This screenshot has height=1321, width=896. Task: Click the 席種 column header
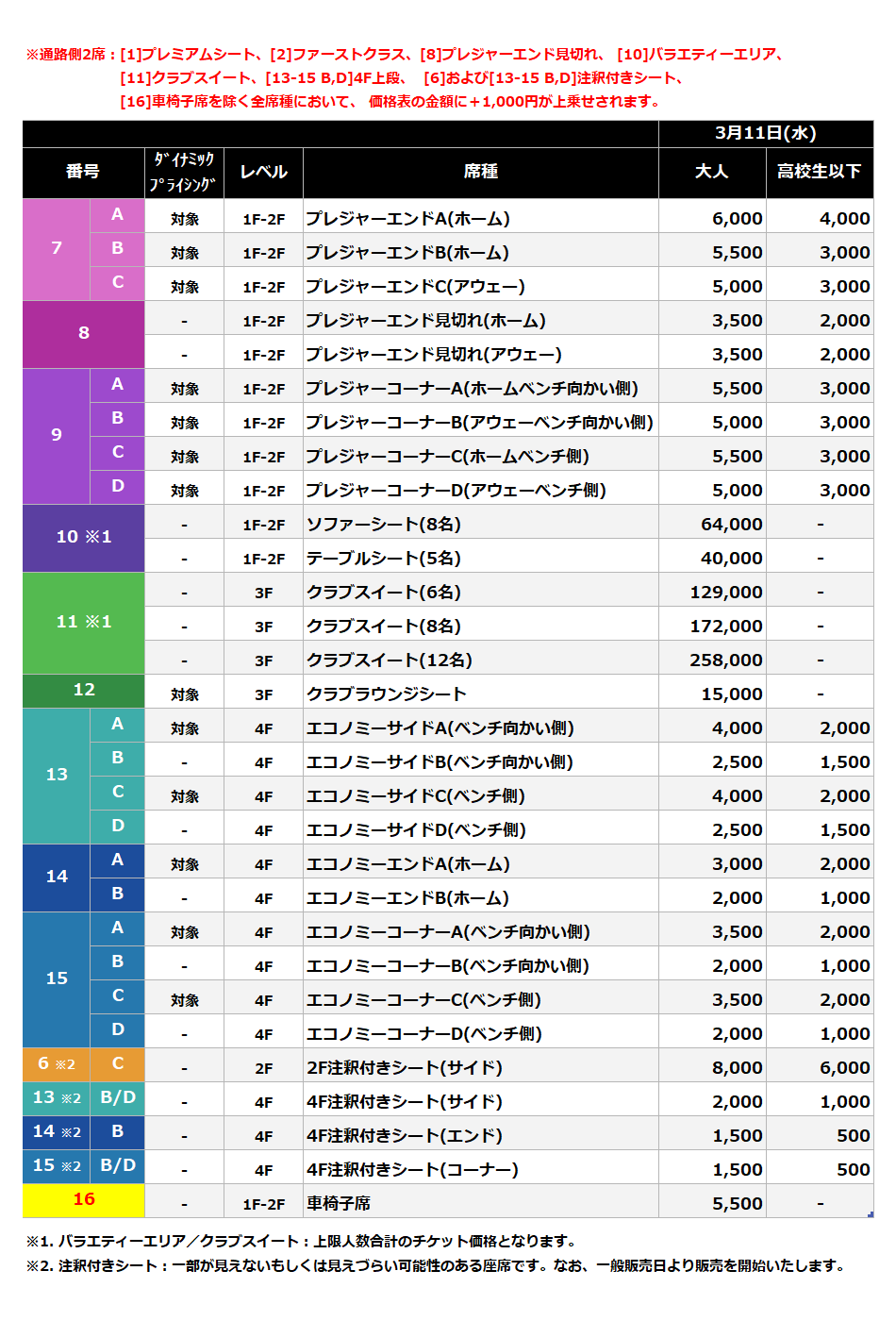[x=480, y=172]
